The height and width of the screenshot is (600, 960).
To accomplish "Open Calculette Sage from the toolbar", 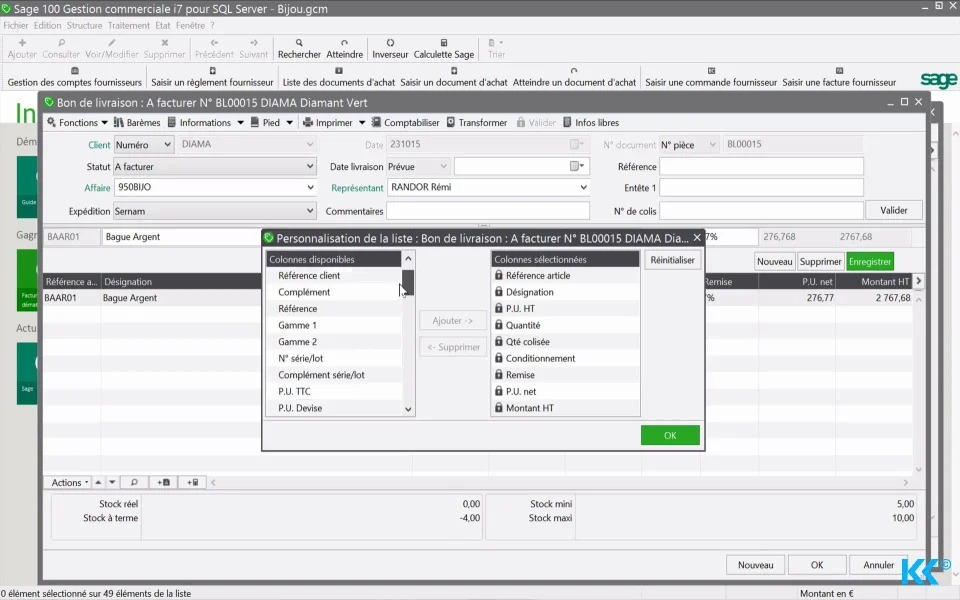I will [443, 48].
